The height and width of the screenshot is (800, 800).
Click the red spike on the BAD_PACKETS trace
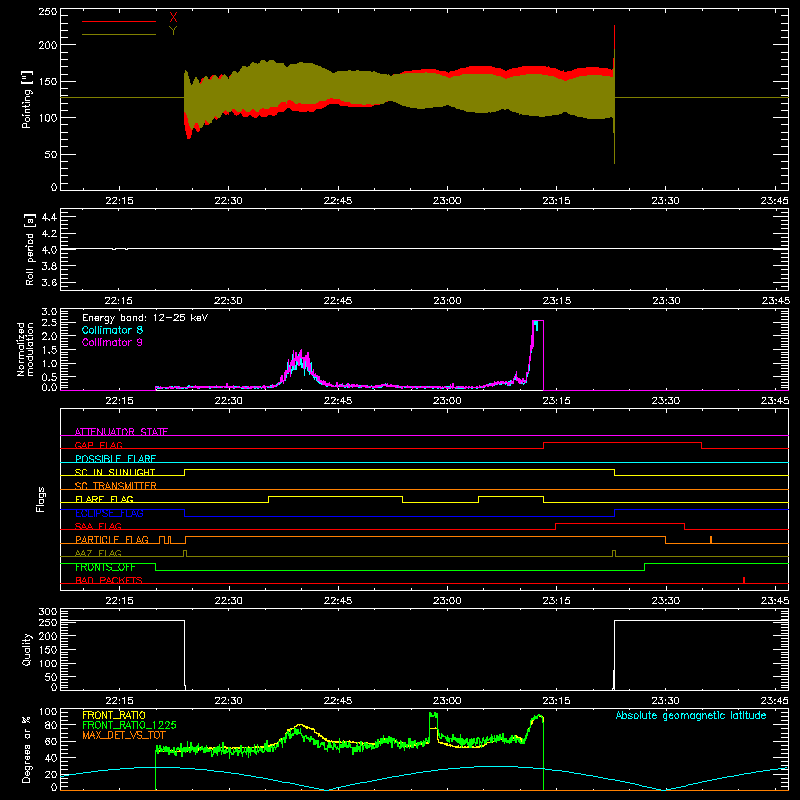(x=744, y=580)
